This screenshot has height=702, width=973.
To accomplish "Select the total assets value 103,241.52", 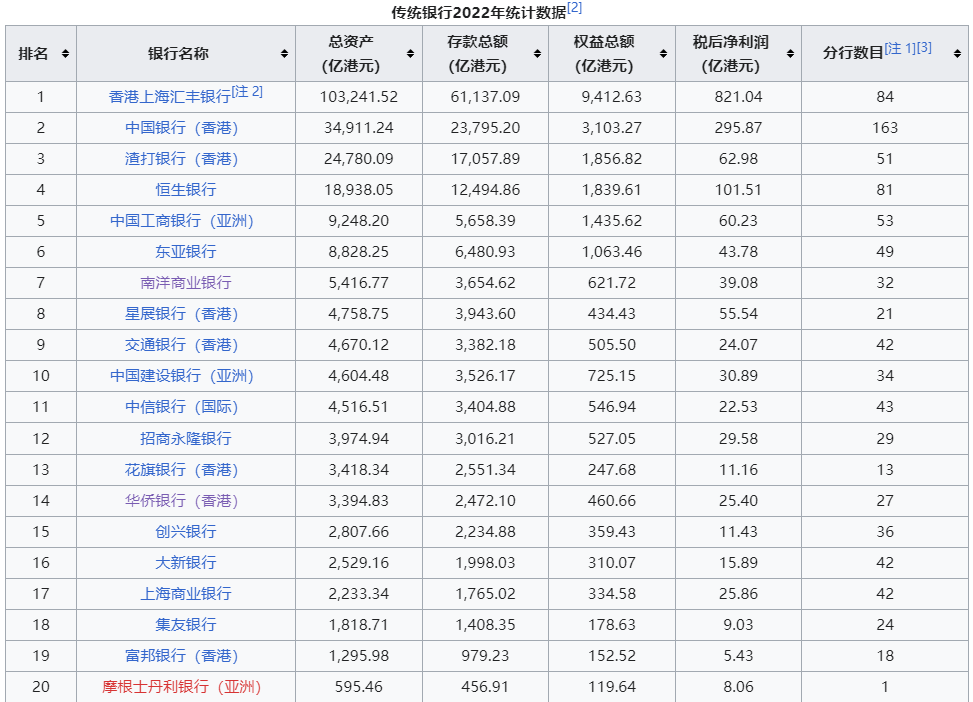I will [x=359, y=97].
